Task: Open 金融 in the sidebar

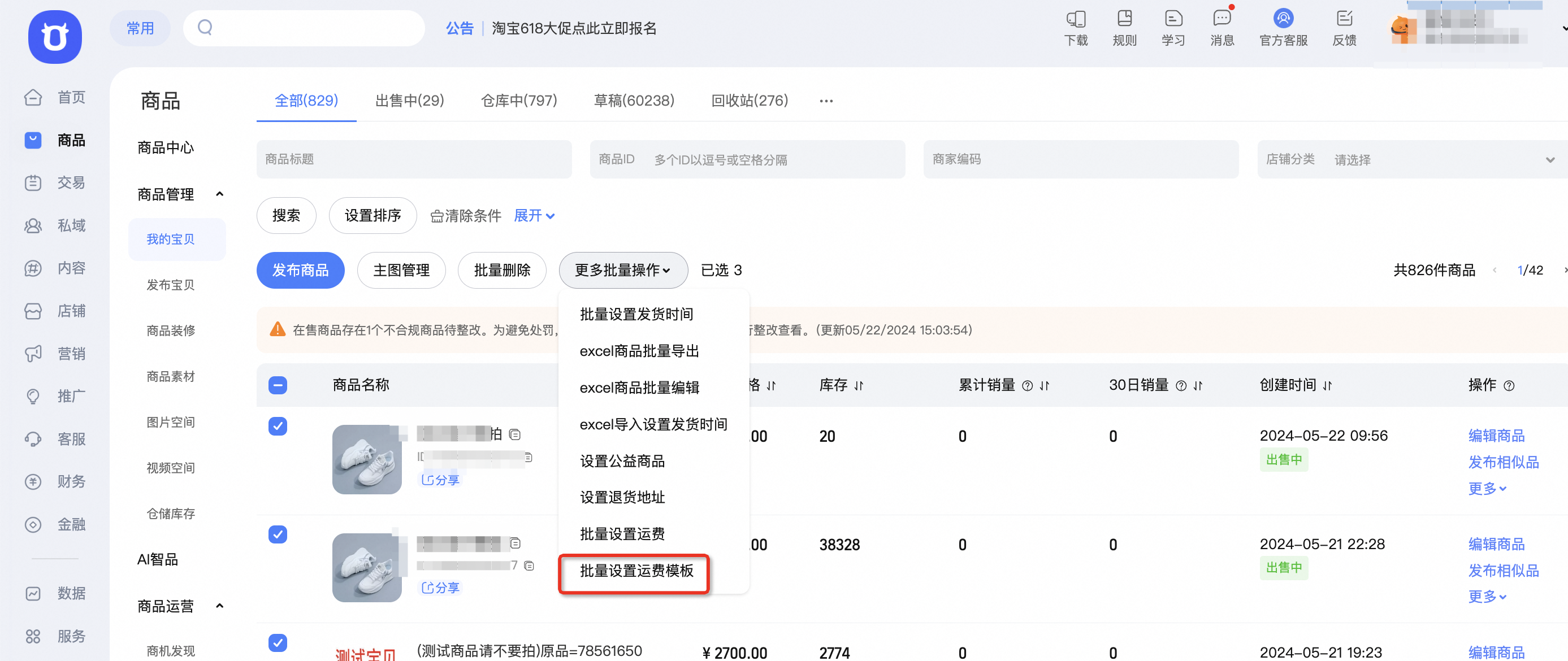Action: pyautogui.click(x=55, y=524)
